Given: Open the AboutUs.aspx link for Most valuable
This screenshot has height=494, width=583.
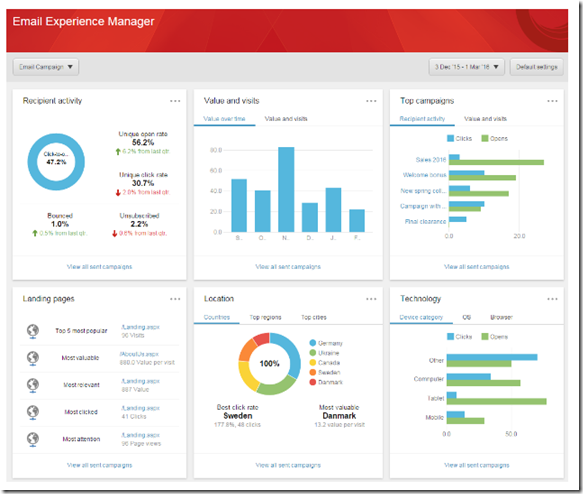Looking at the screenshot, I should tap(139, 354).
